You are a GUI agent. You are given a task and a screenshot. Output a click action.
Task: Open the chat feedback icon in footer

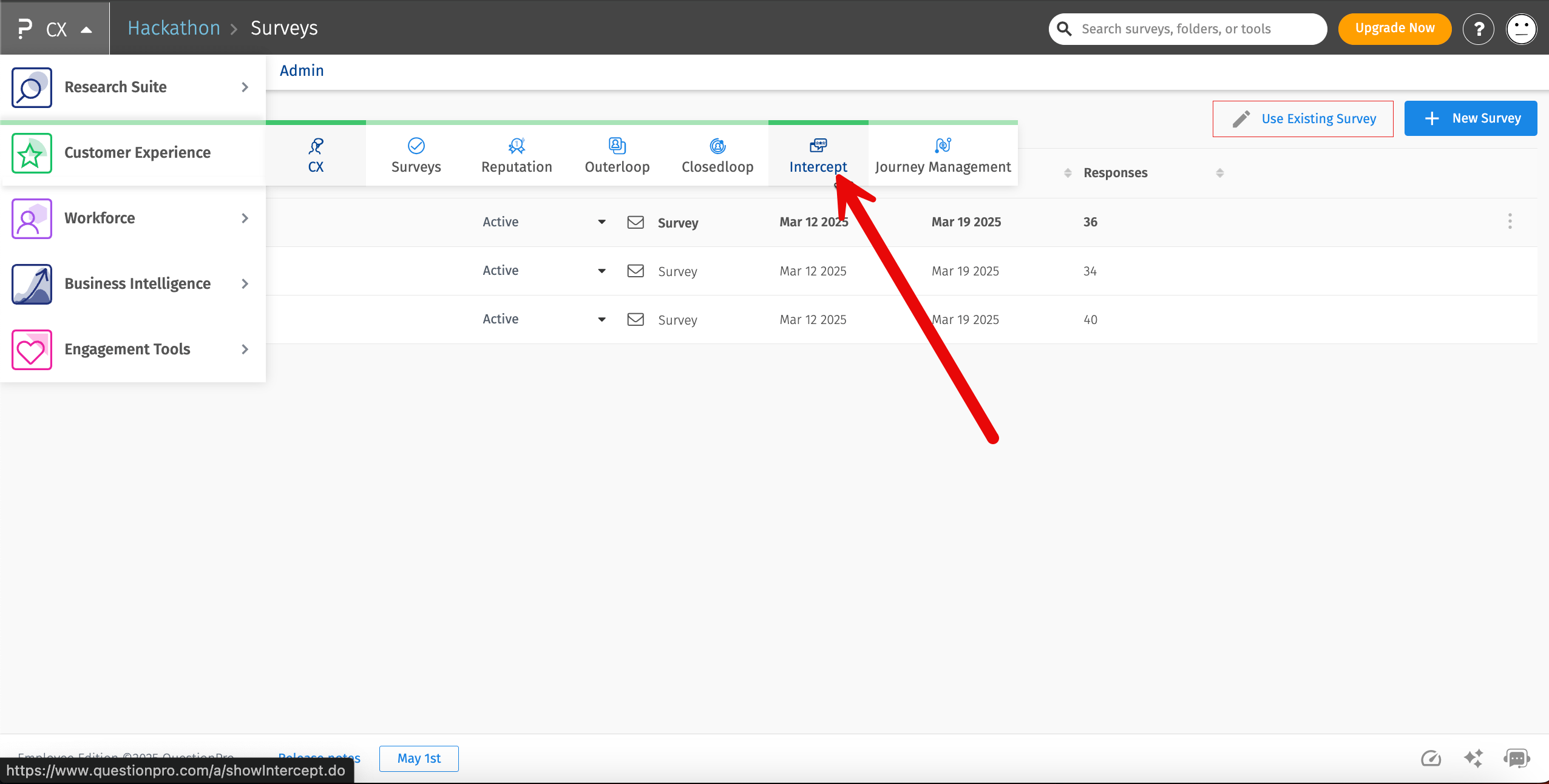coord(1516,758)
